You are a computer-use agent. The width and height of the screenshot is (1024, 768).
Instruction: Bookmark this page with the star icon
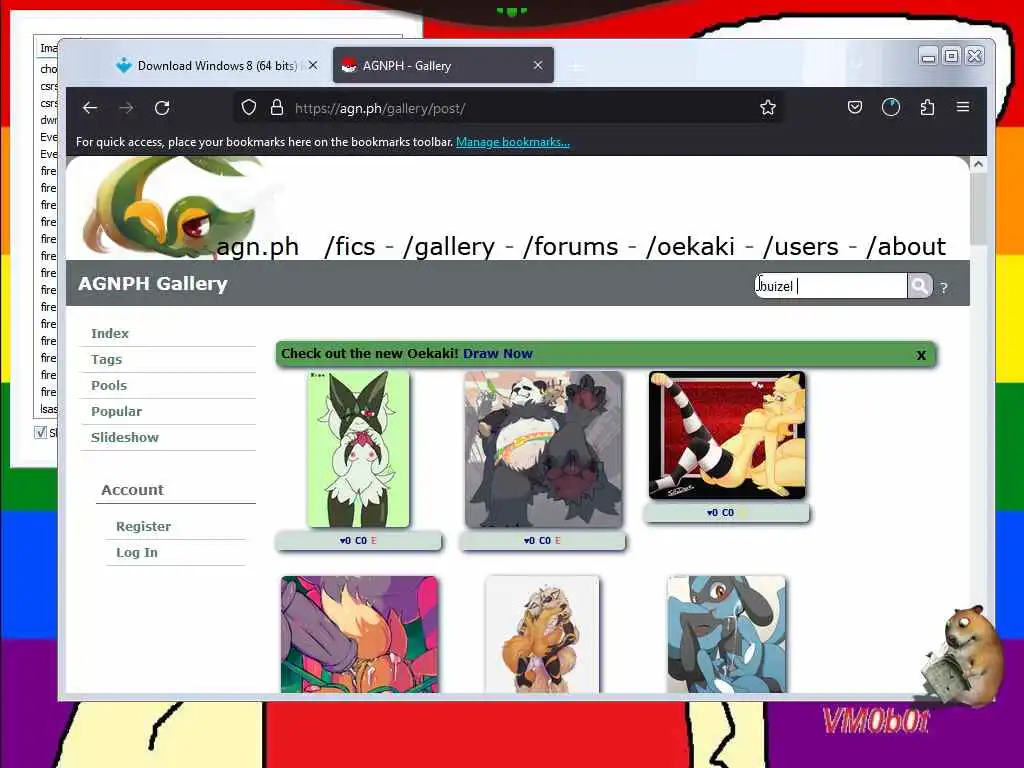click(768, 107)
